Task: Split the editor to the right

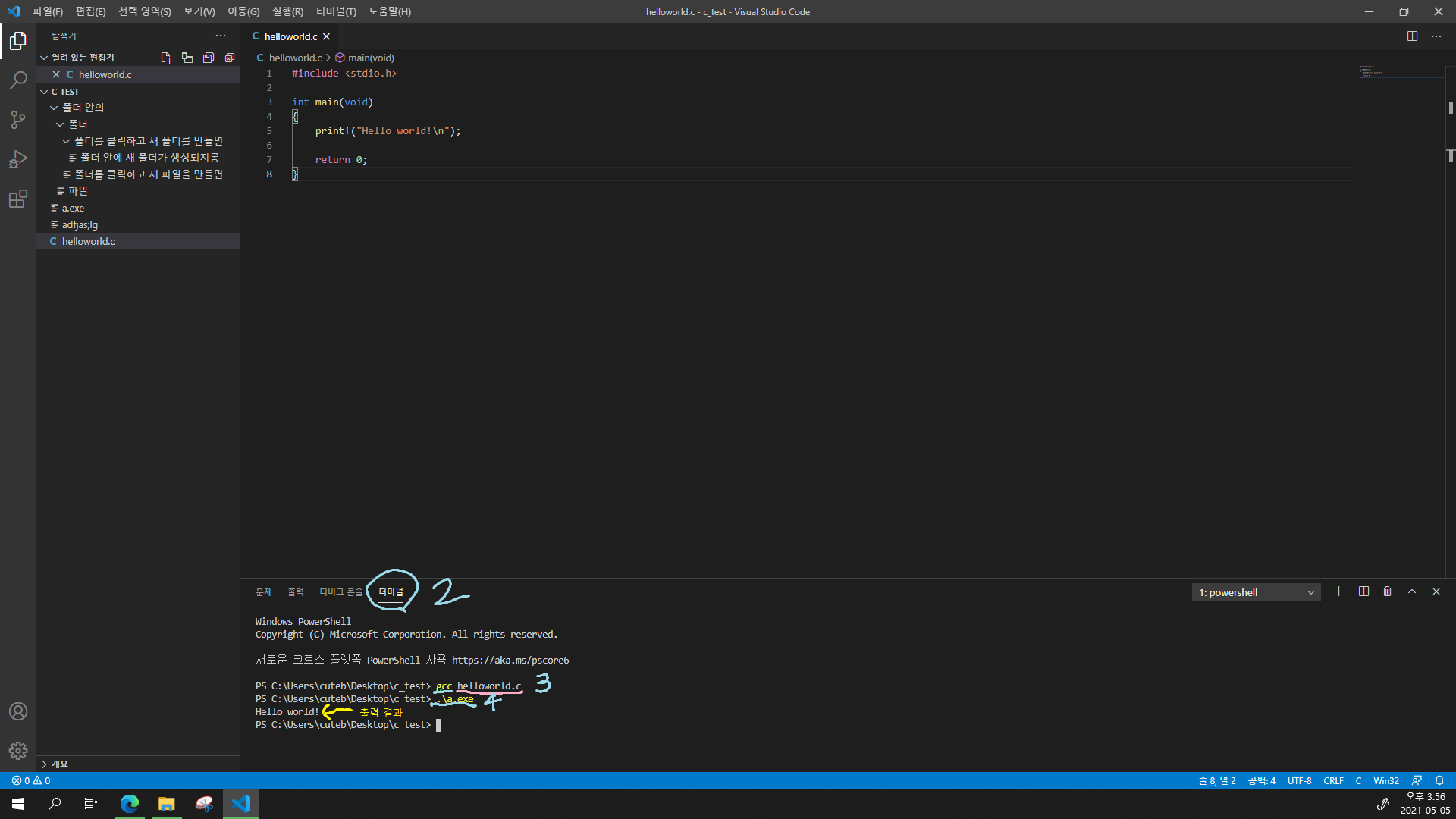Action: [x=1412, y=36]
